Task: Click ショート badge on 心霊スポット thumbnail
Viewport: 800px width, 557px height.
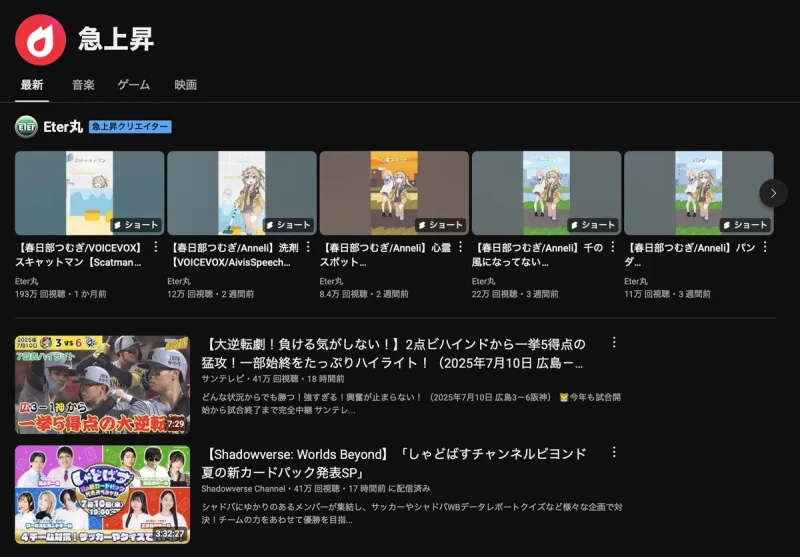Action: pyautogui.click(x=441, y=225)
